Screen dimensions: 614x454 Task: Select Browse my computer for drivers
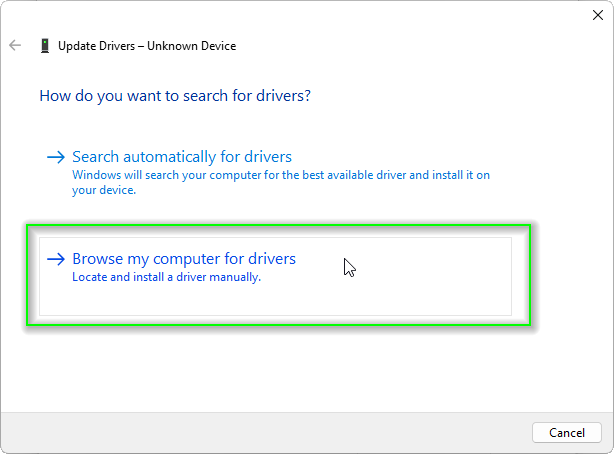click(183, 259)
